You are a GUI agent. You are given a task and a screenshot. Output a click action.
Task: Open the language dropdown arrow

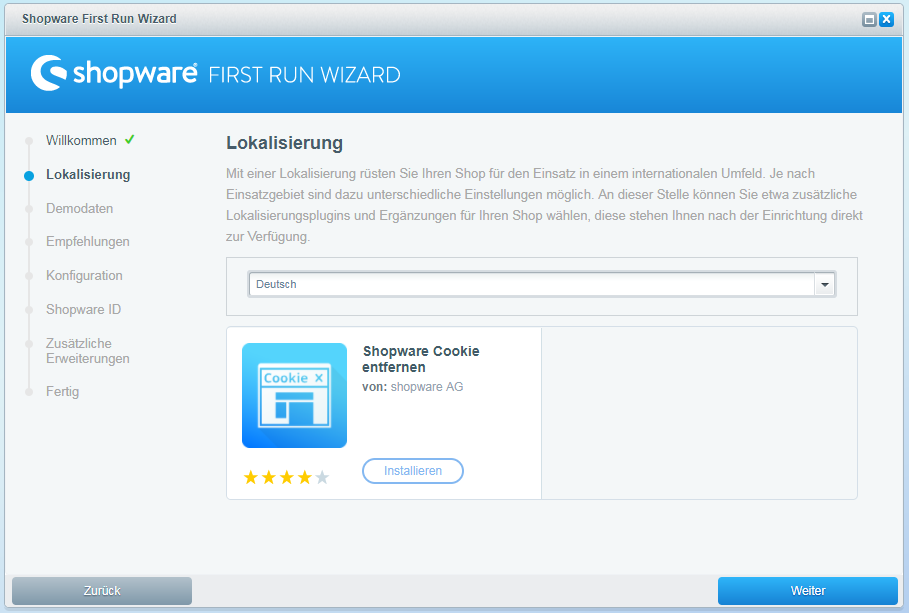pyautogui.click(x=824, y=284)
